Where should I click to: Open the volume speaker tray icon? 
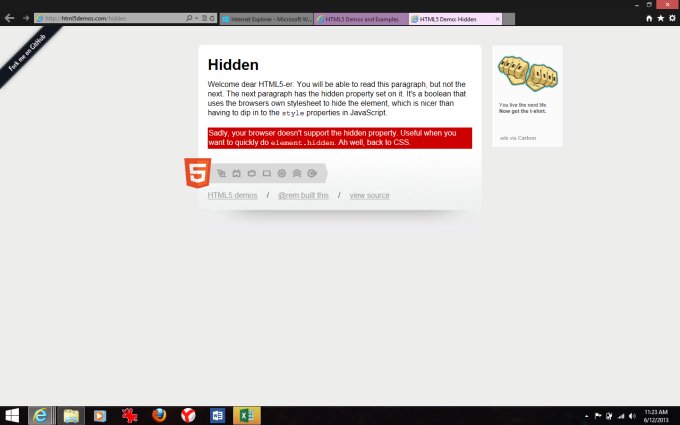click(x=633, y=416)
